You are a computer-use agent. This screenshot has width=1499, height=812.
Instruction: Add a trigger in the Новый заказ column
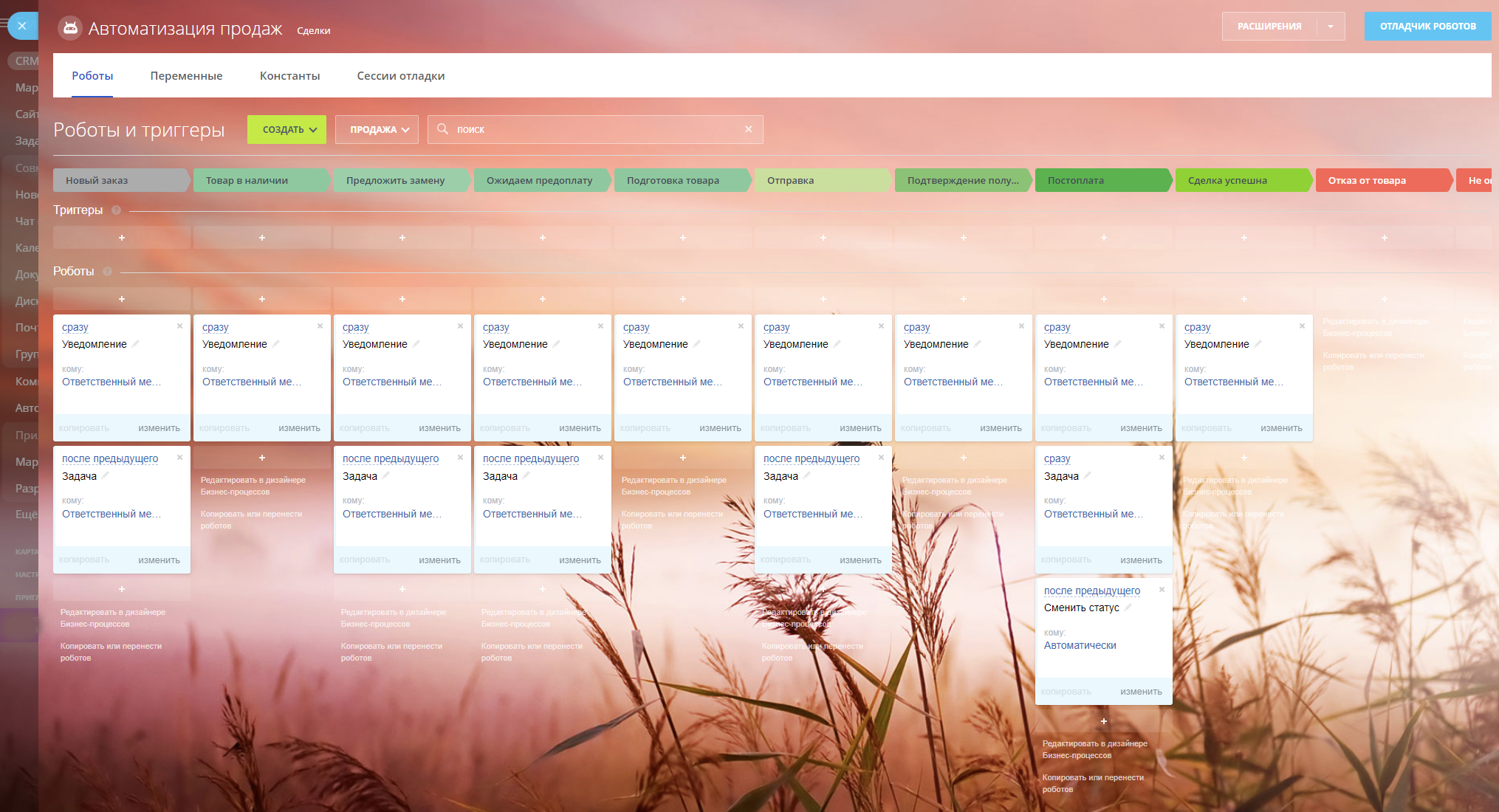[122, 238]
